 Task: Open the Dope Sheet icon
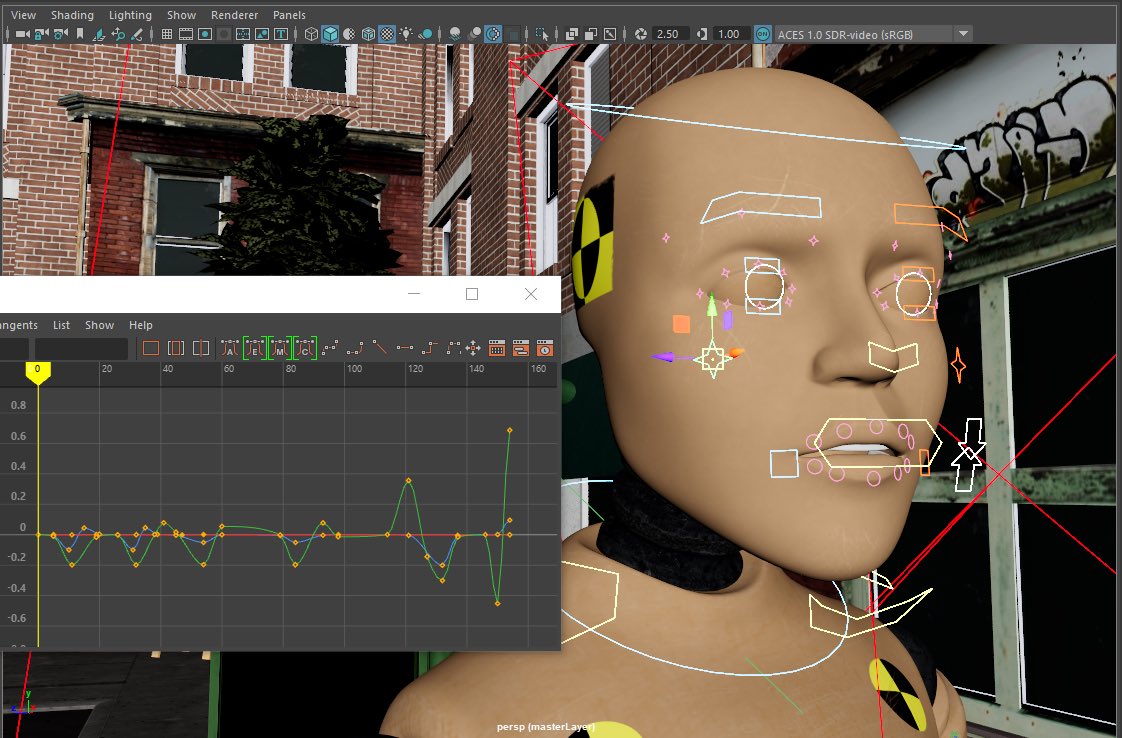[497, 349]
